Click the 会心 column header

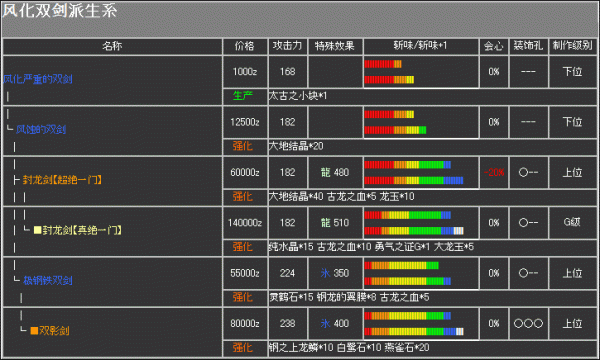pyautogui.click(x=493, y=46)
